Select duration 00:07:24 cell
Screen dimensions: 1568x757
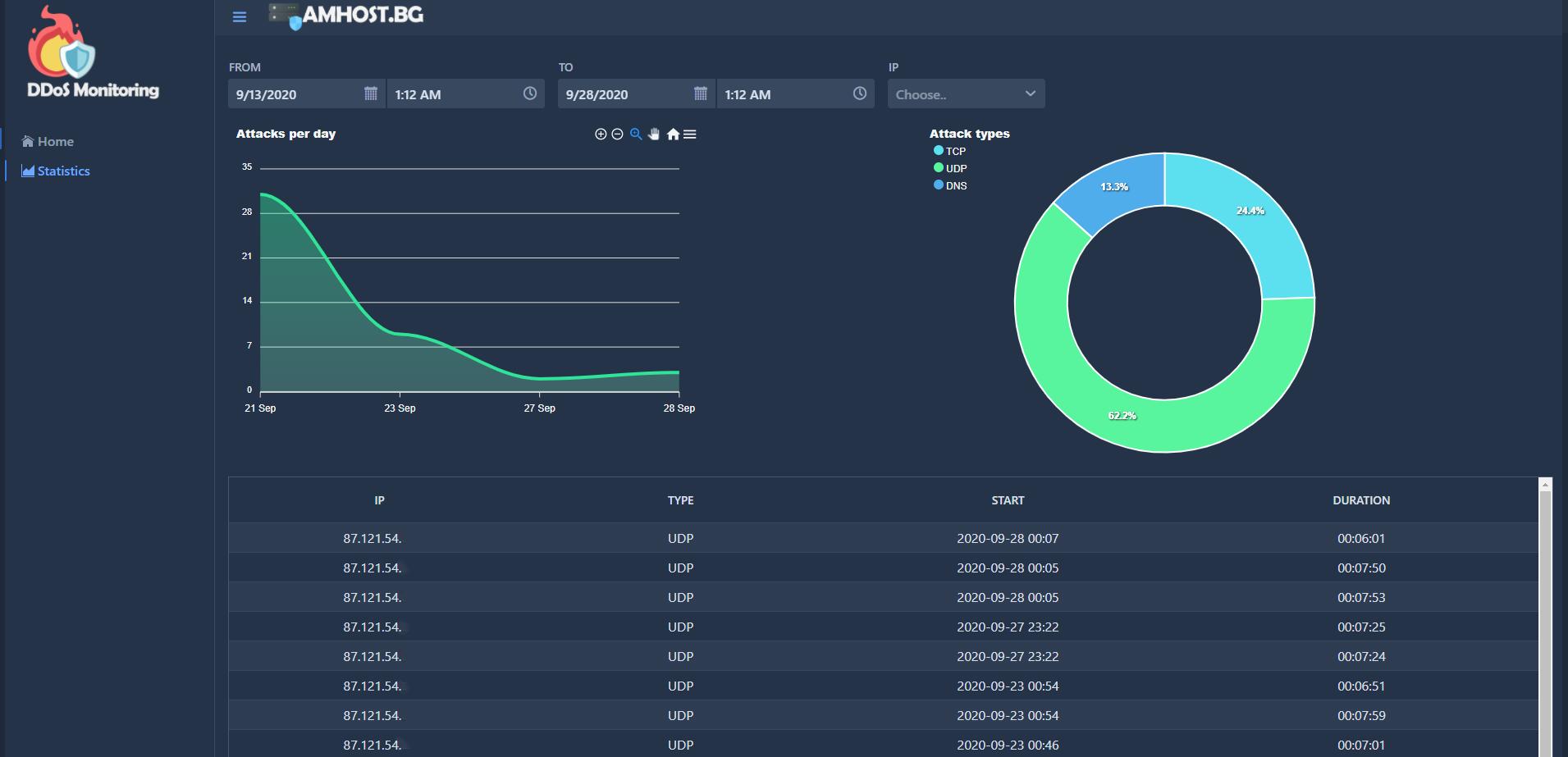coord(1361,656)
